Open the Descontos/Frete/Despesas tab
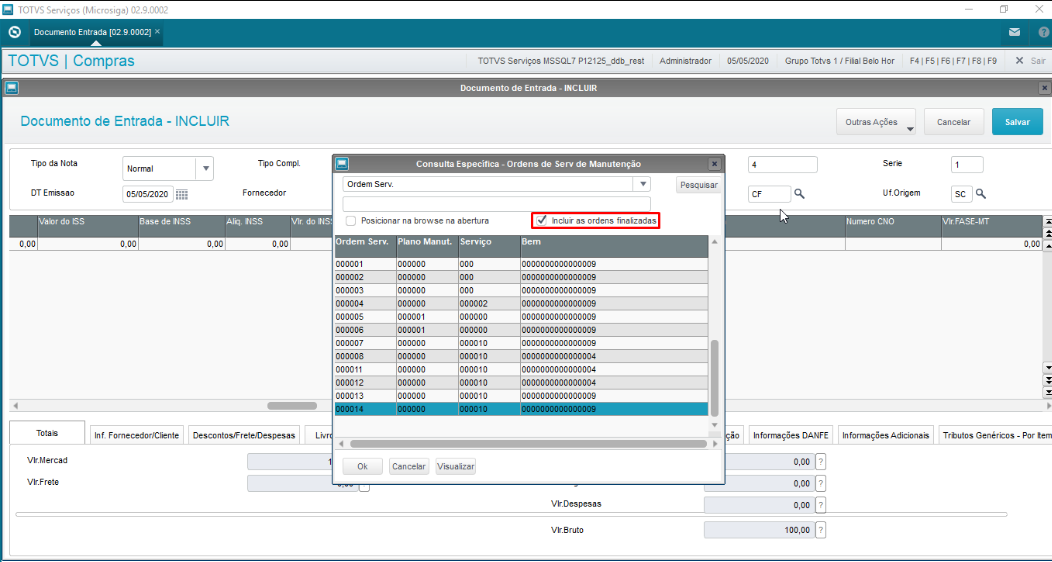The height and width of the screenshot is (562, 1052). tap(244, 435)
